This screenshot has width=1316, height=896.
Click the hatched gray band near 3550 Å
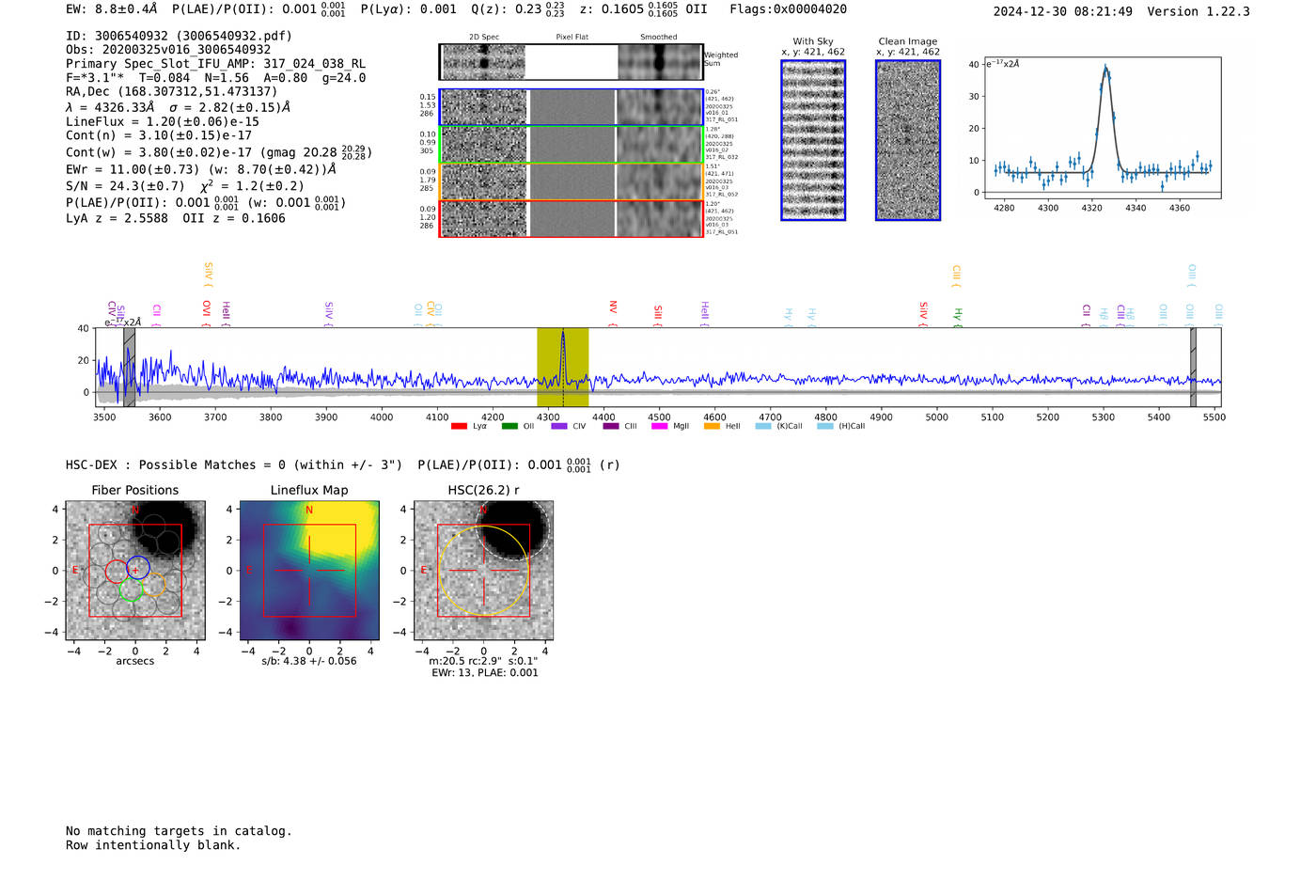(x=130, y=367)
